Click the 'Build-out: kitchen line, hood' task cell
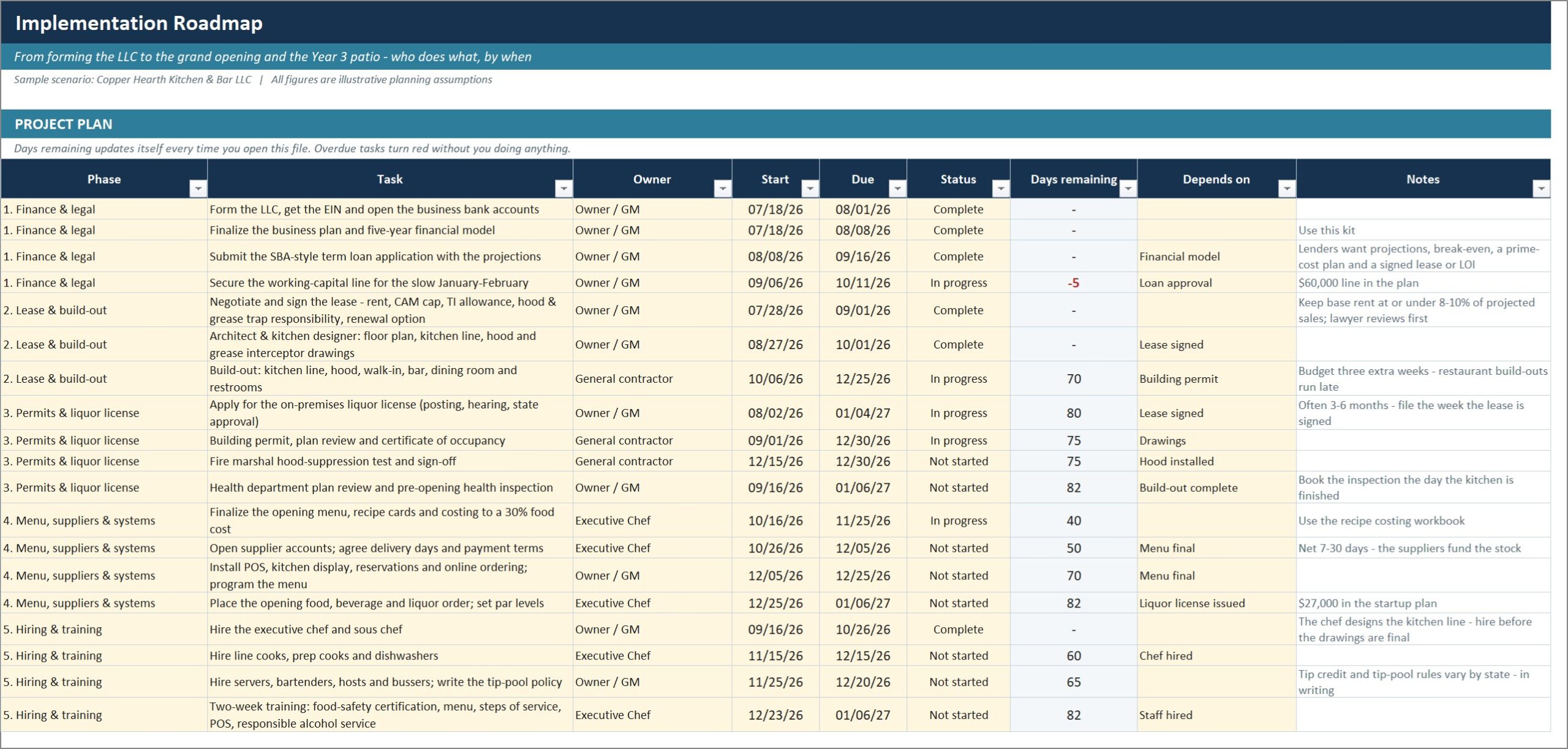Image resolution: width=1568 pixels, height=749 pixels. 390,379
